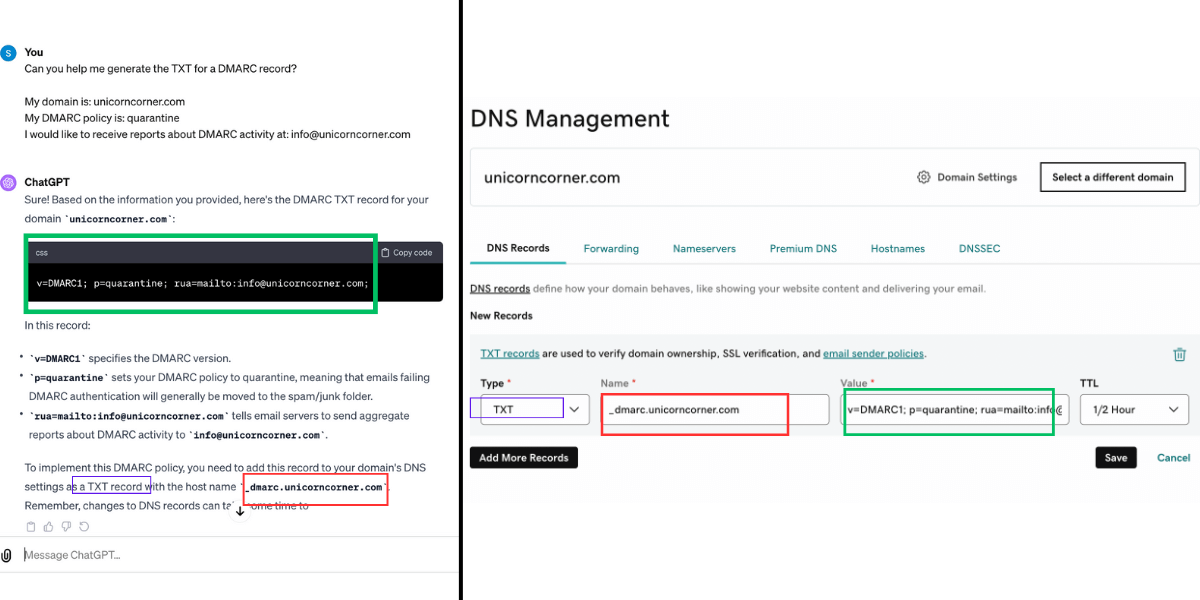Go to the DNSSEC tab
Viewport: 1200px width, 600px height.
[x=979, y=248]
